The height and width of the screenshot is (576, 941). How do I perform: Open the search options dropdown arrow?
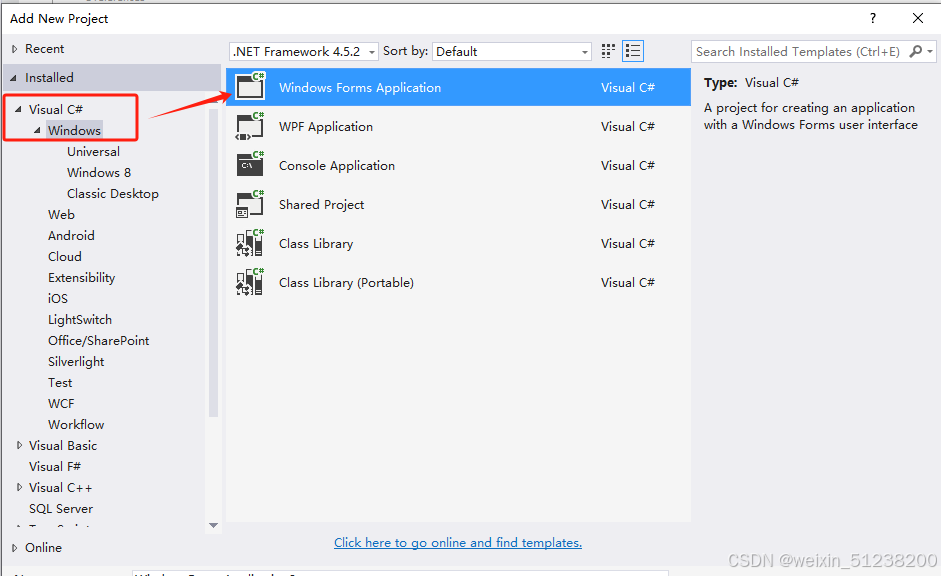[x=930, y=52]
